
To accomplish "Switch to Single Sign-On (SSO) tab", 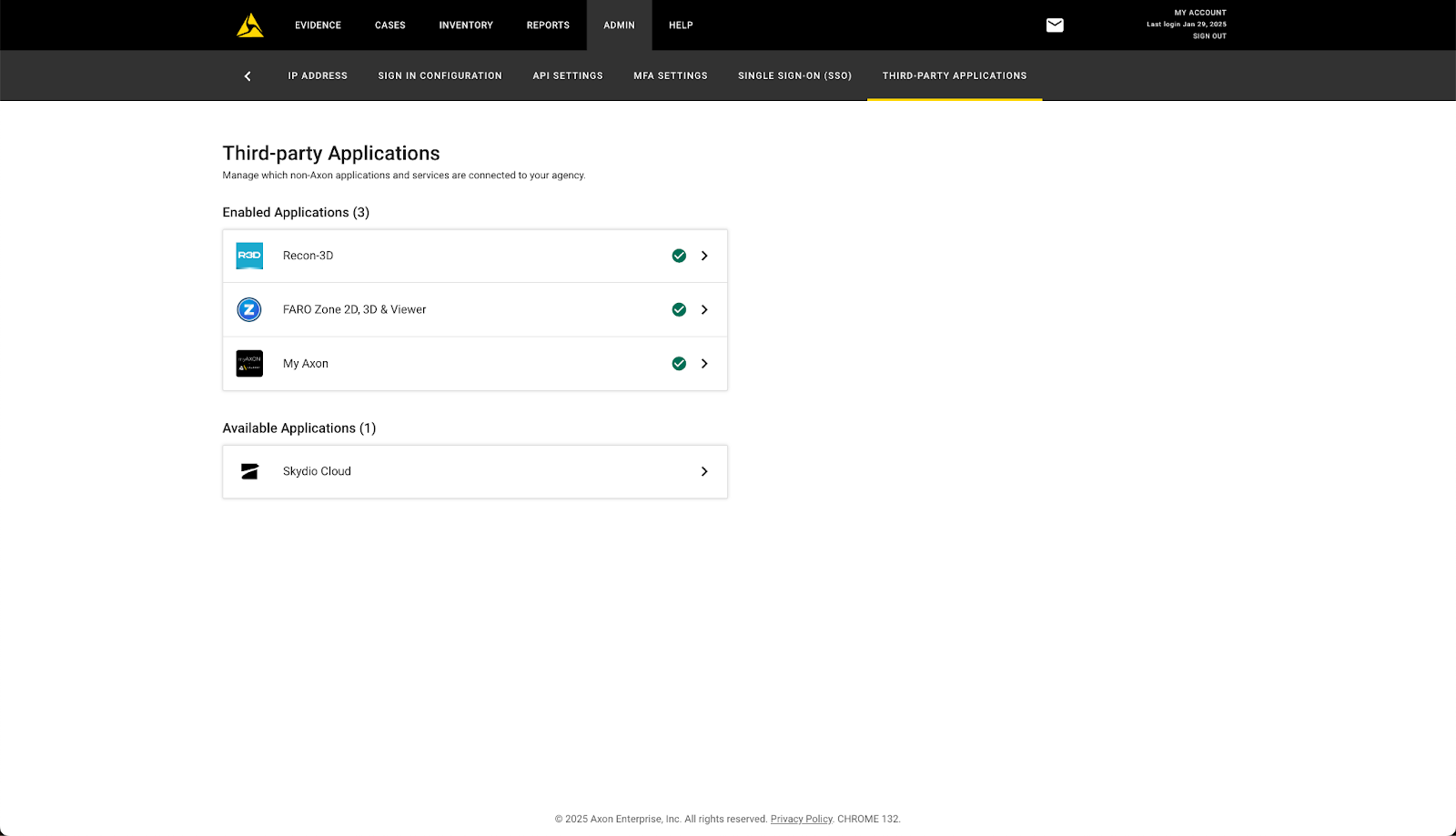I will tap(794, 76).
